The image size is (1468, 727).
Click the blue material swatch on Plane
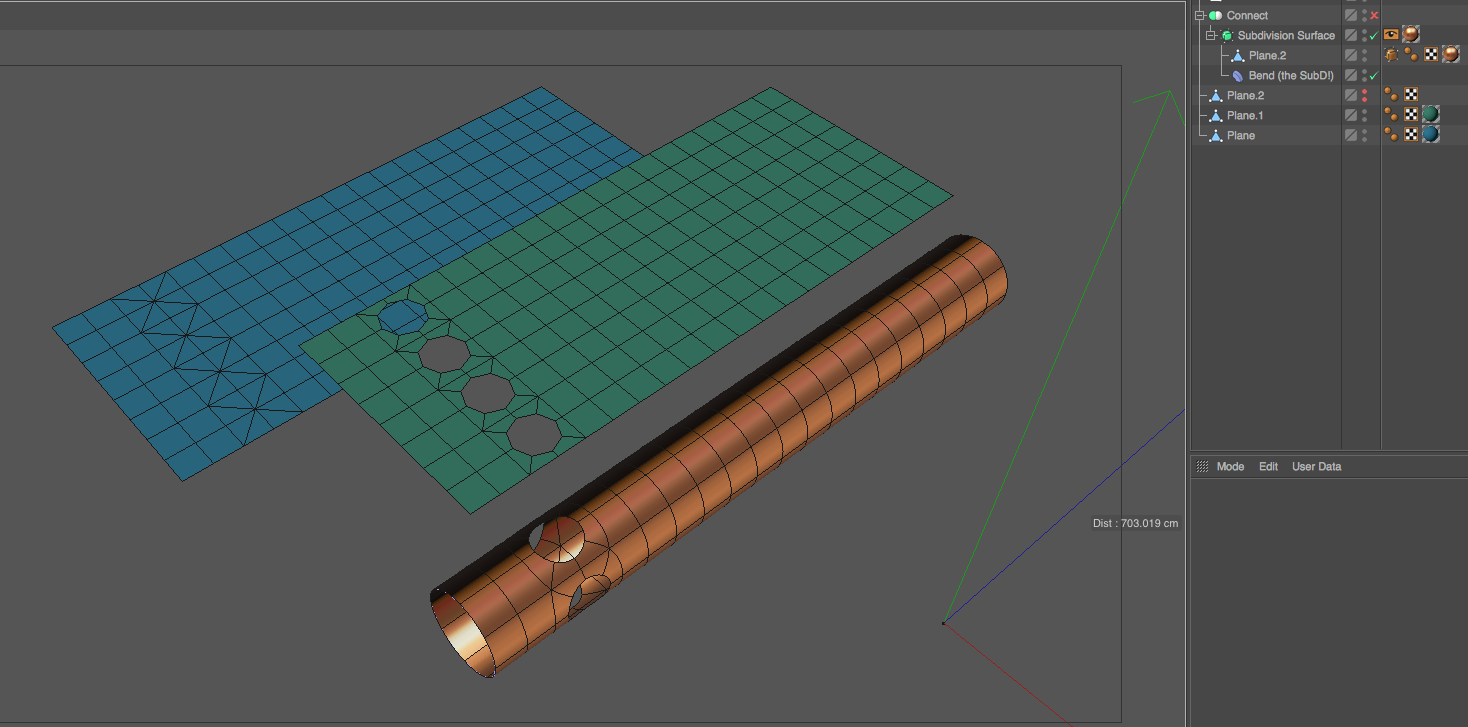click(x=1431, y=135)
